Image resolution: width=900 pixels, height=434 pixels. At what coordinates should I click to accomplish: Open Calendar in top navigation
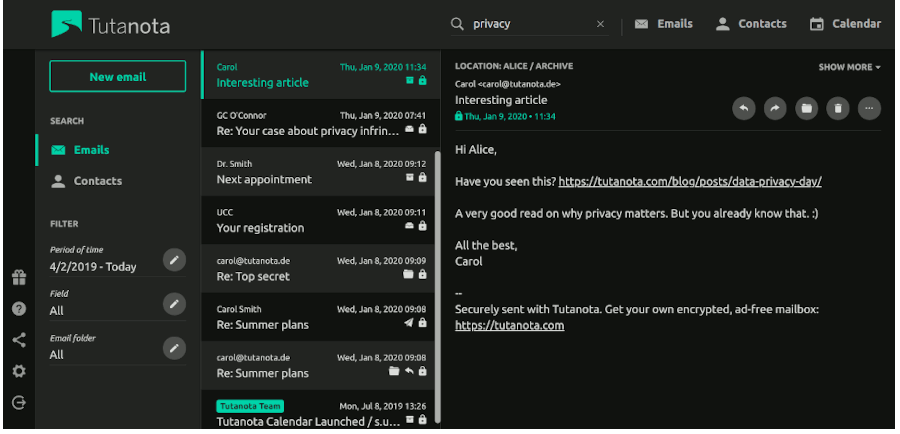845,24
